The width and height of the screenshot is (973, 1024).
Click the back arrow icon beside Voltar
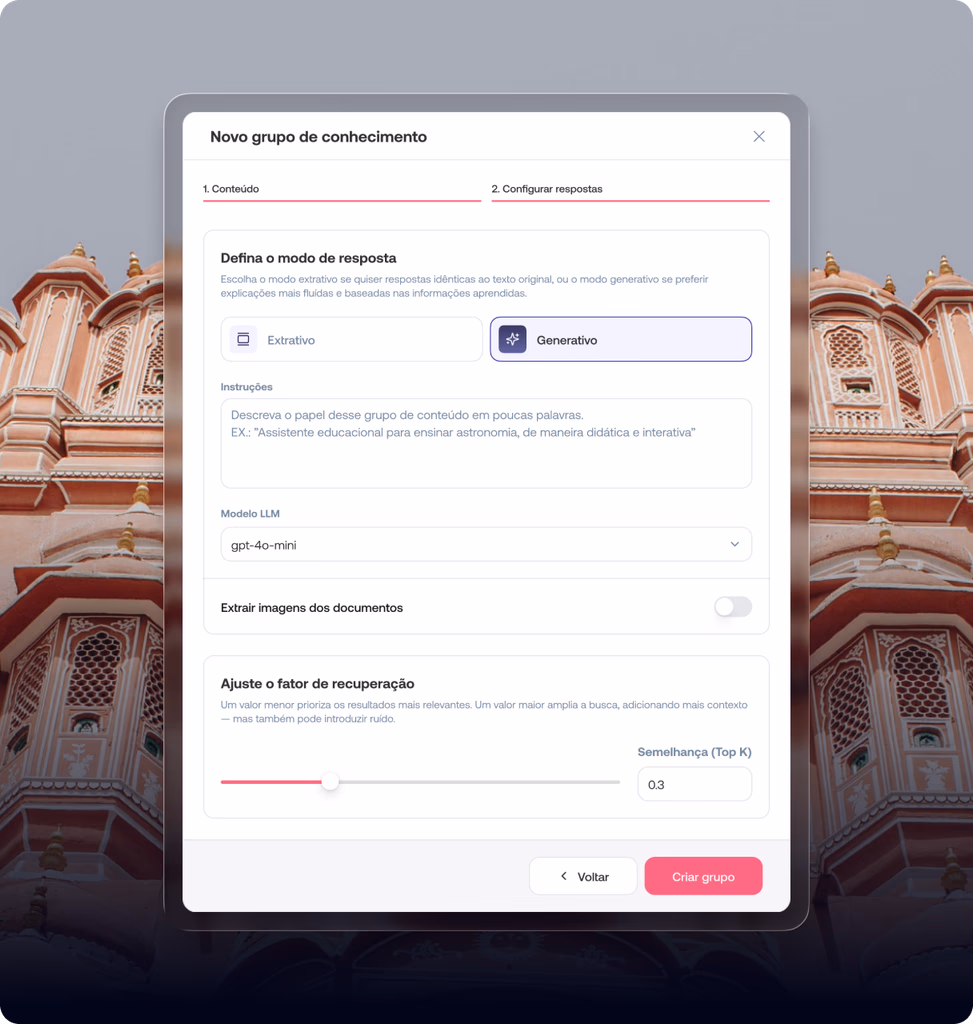click(564, 876)
